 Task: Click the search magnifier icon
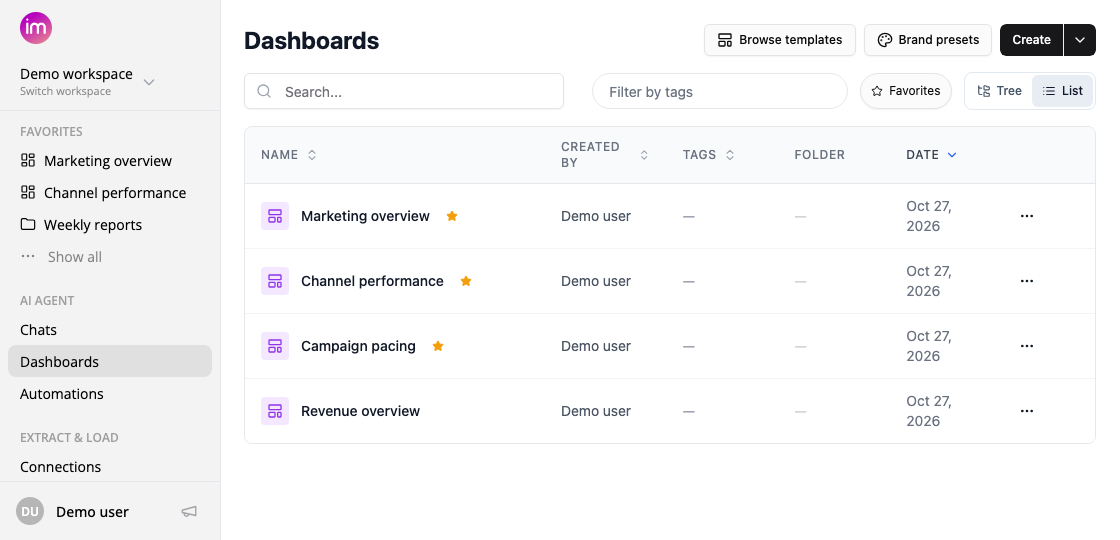tap(264, 91)
